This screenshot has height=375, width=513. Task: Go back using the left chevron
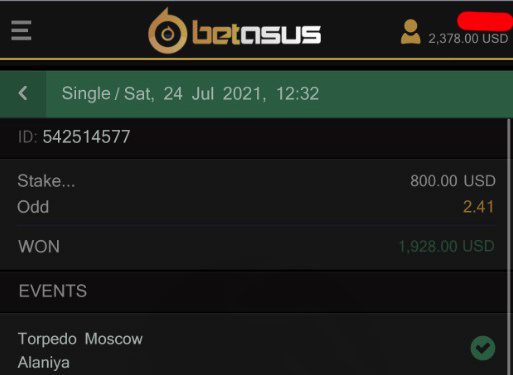pos(23,93)
